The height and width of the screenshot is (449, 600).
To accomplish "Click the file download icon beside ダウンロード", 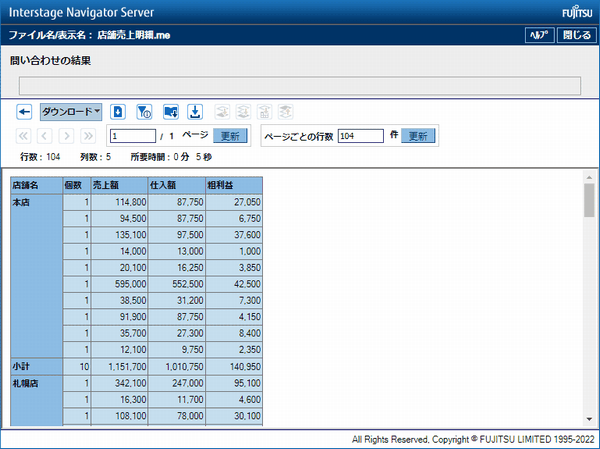I will tap(118, 112).
